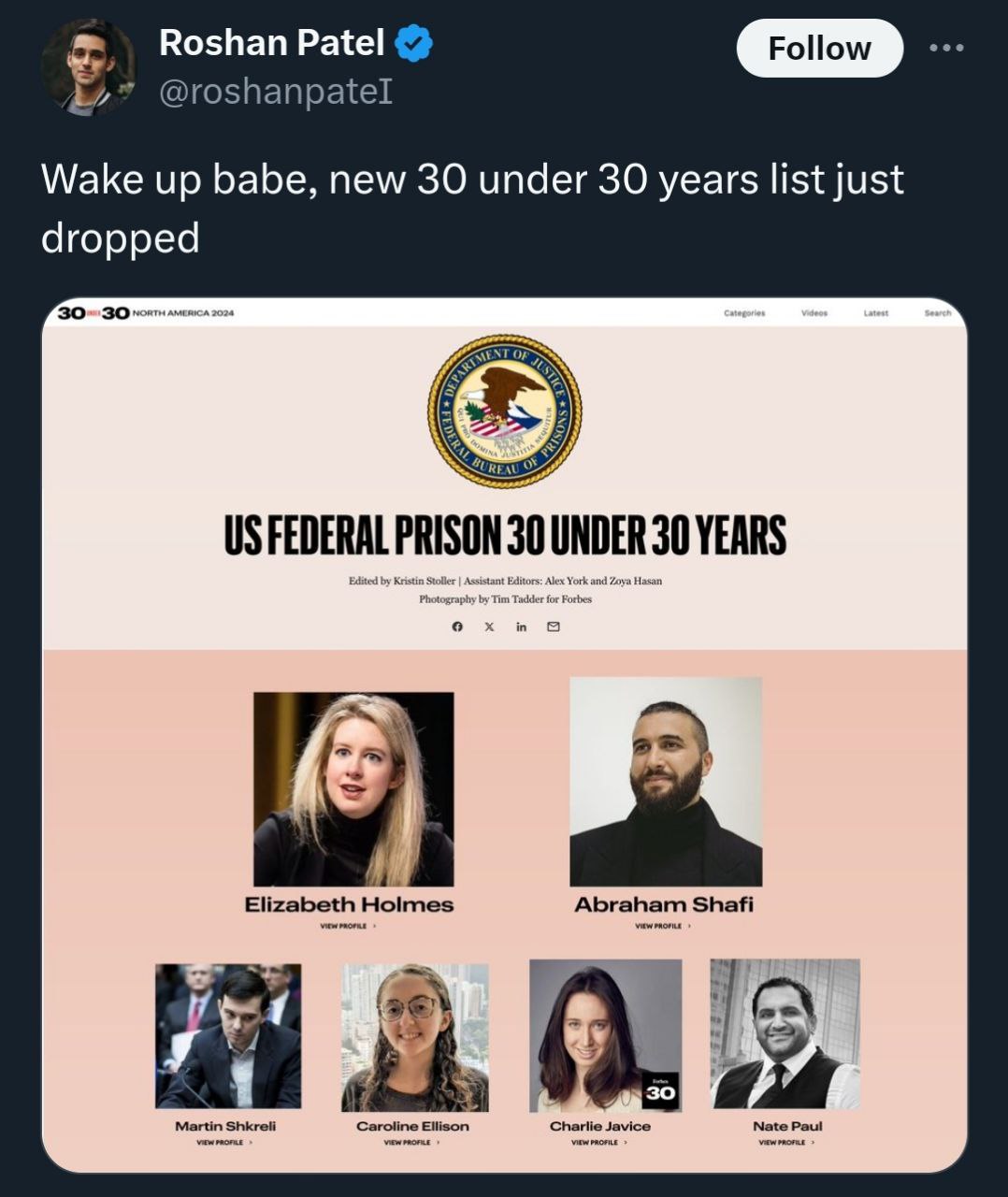Open the three-dot more options menu
Image resolution: width=1008 pixels, height=1197 pixels.
[946, 48]
